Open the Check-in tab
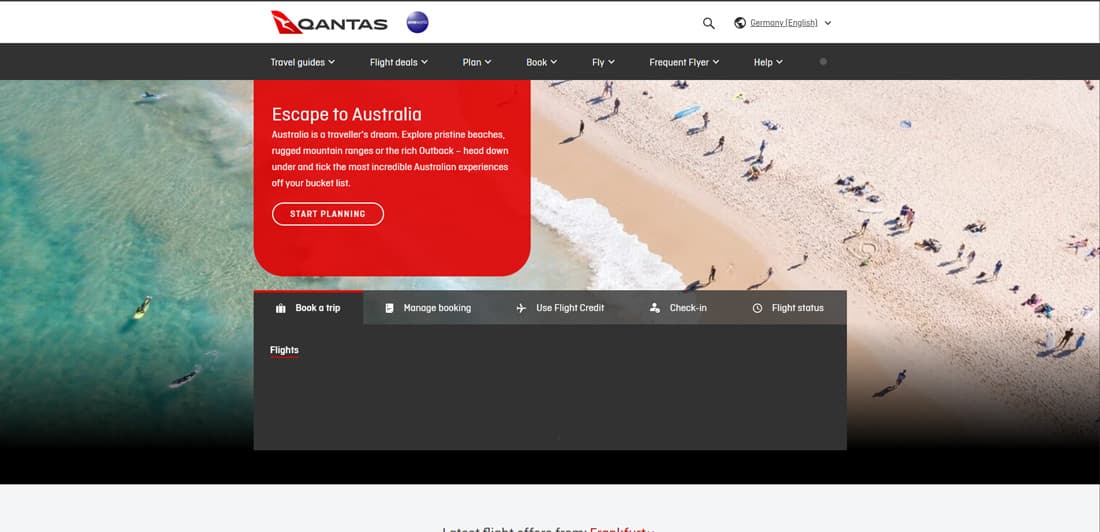This screenshot has width=1100, height=532. [678, 307]
